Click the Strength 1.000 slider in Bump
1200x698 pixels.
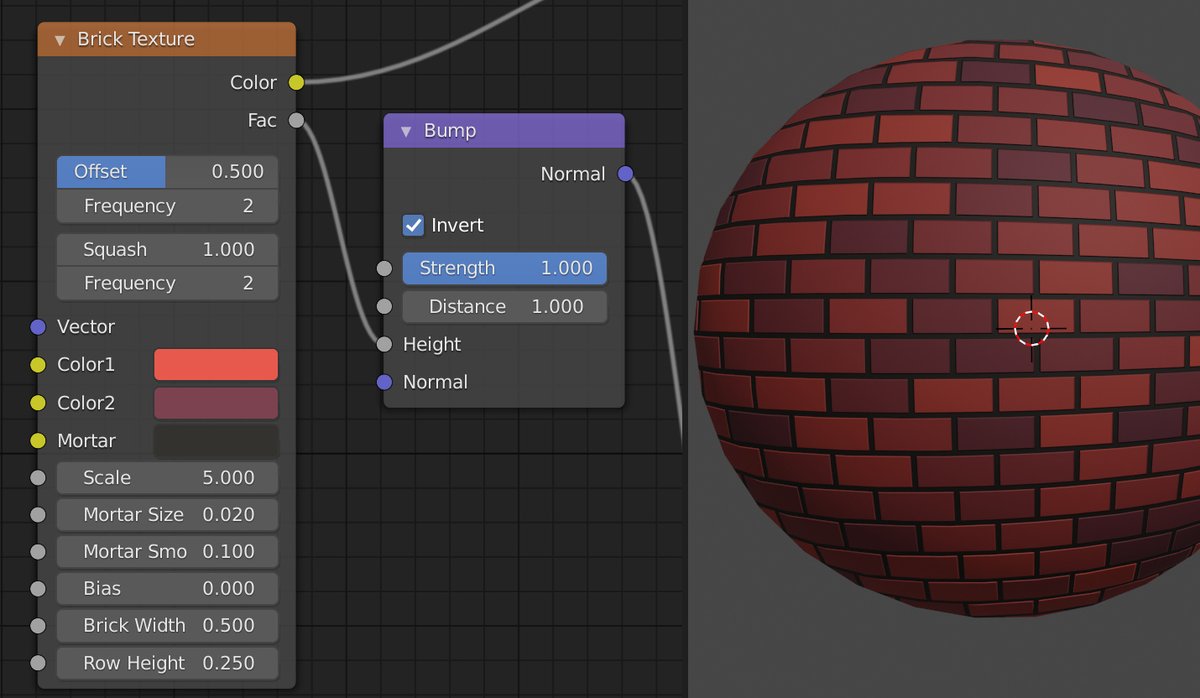point(505,268)
